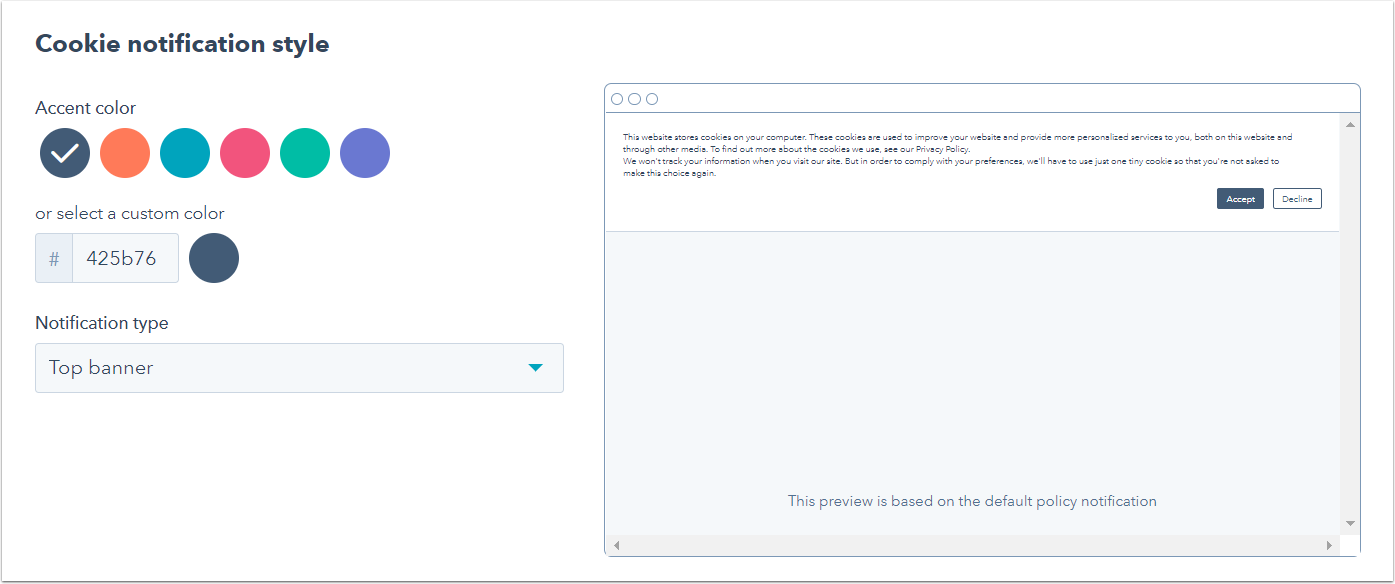The image size is (1395, 584).
Task: Select the pink accent color
Action: 244,153
